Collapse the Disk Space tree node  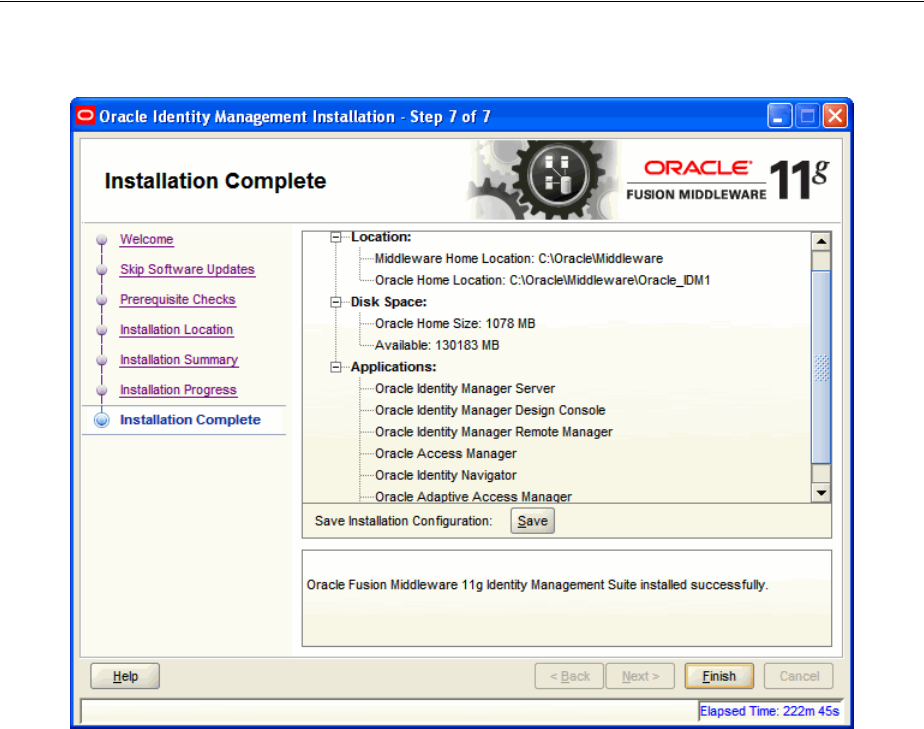click(x=335, y=302)
